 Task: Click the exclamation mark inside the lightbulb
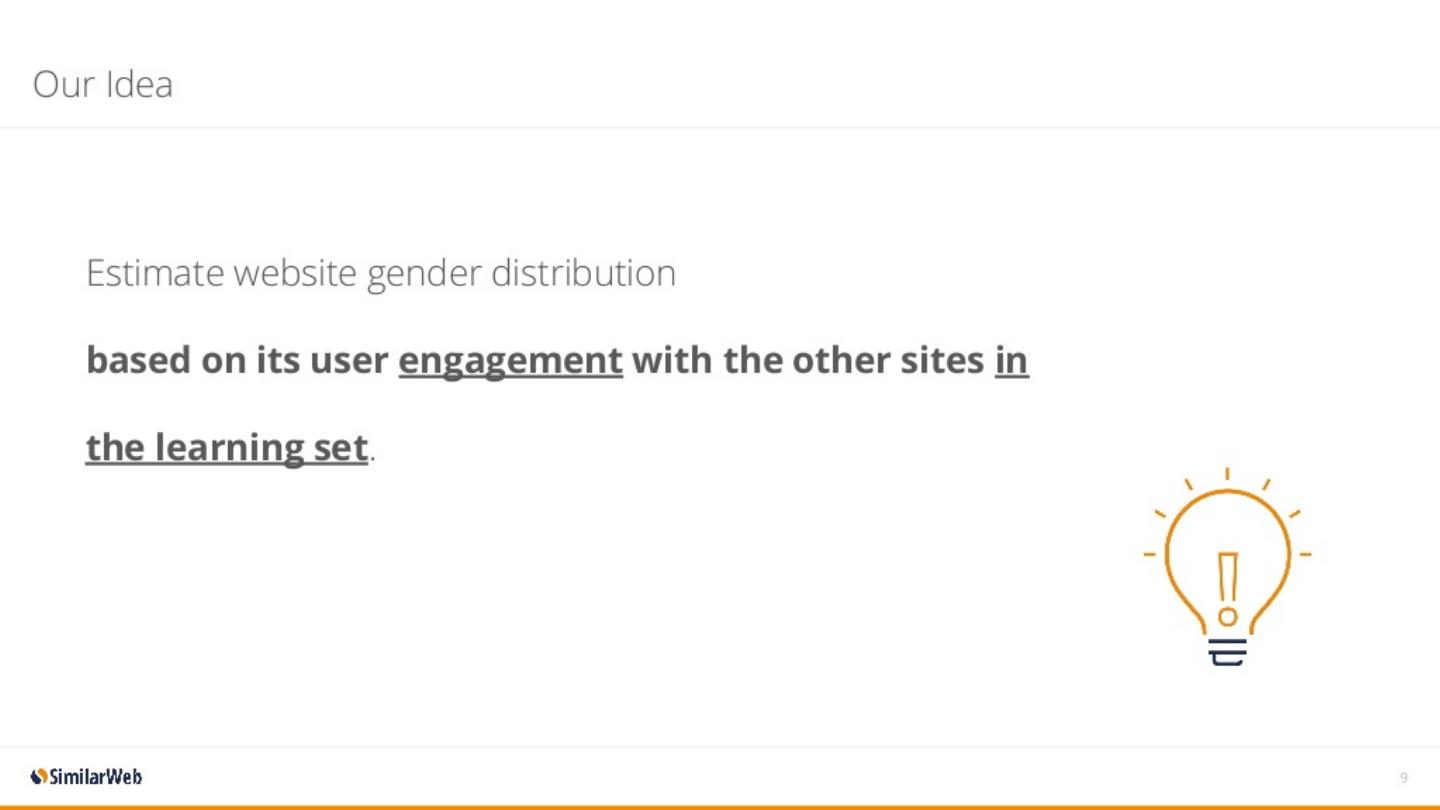(1227, 588)
